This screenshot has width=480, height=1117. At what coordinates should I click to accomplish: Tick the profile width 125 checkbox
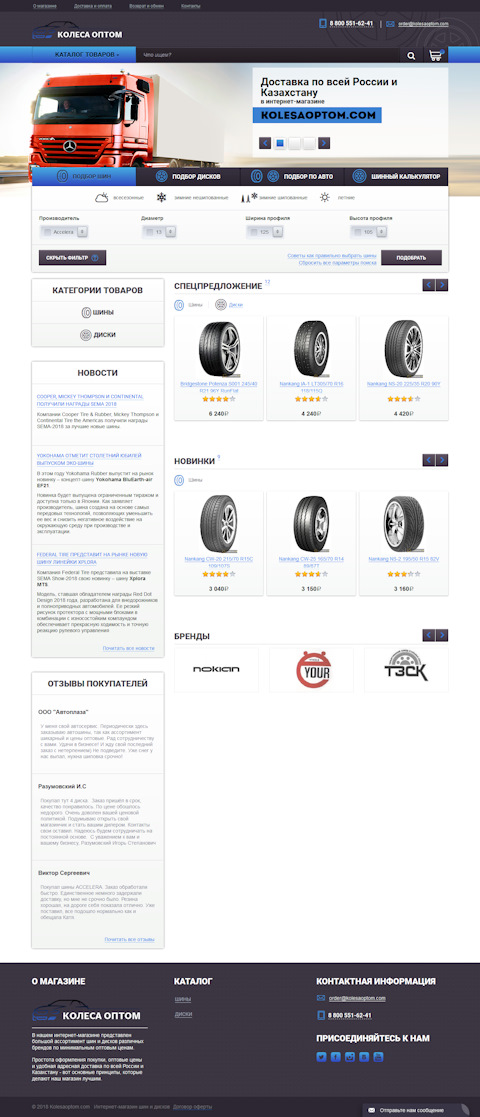click(x=254, y=232)
